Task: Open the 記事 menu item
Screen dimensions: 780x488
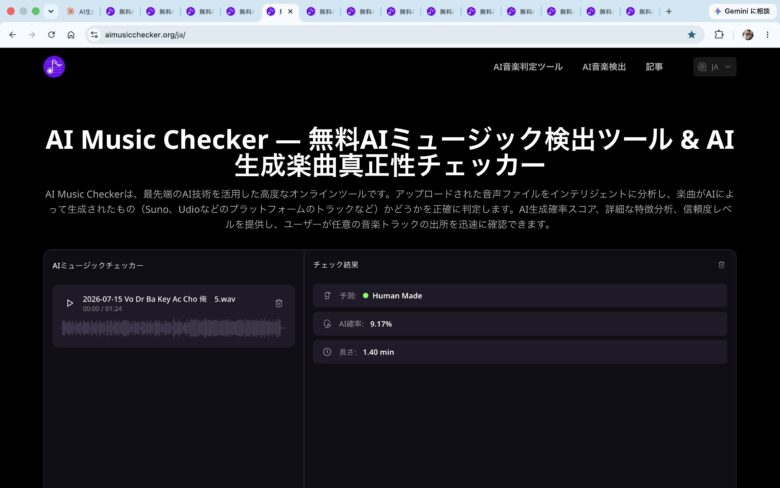Action: pos(654,67)
